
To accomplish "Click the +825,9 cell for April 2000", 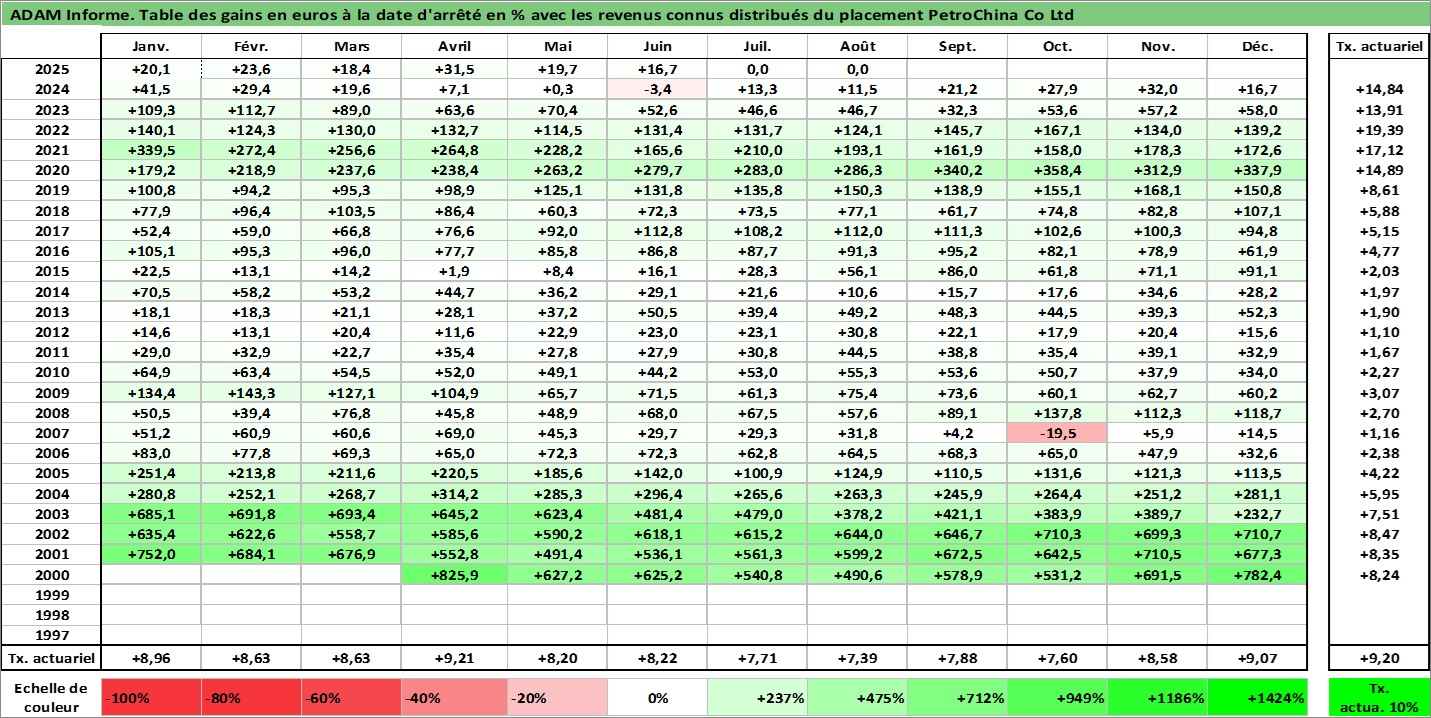I will [x=454, y=575].
